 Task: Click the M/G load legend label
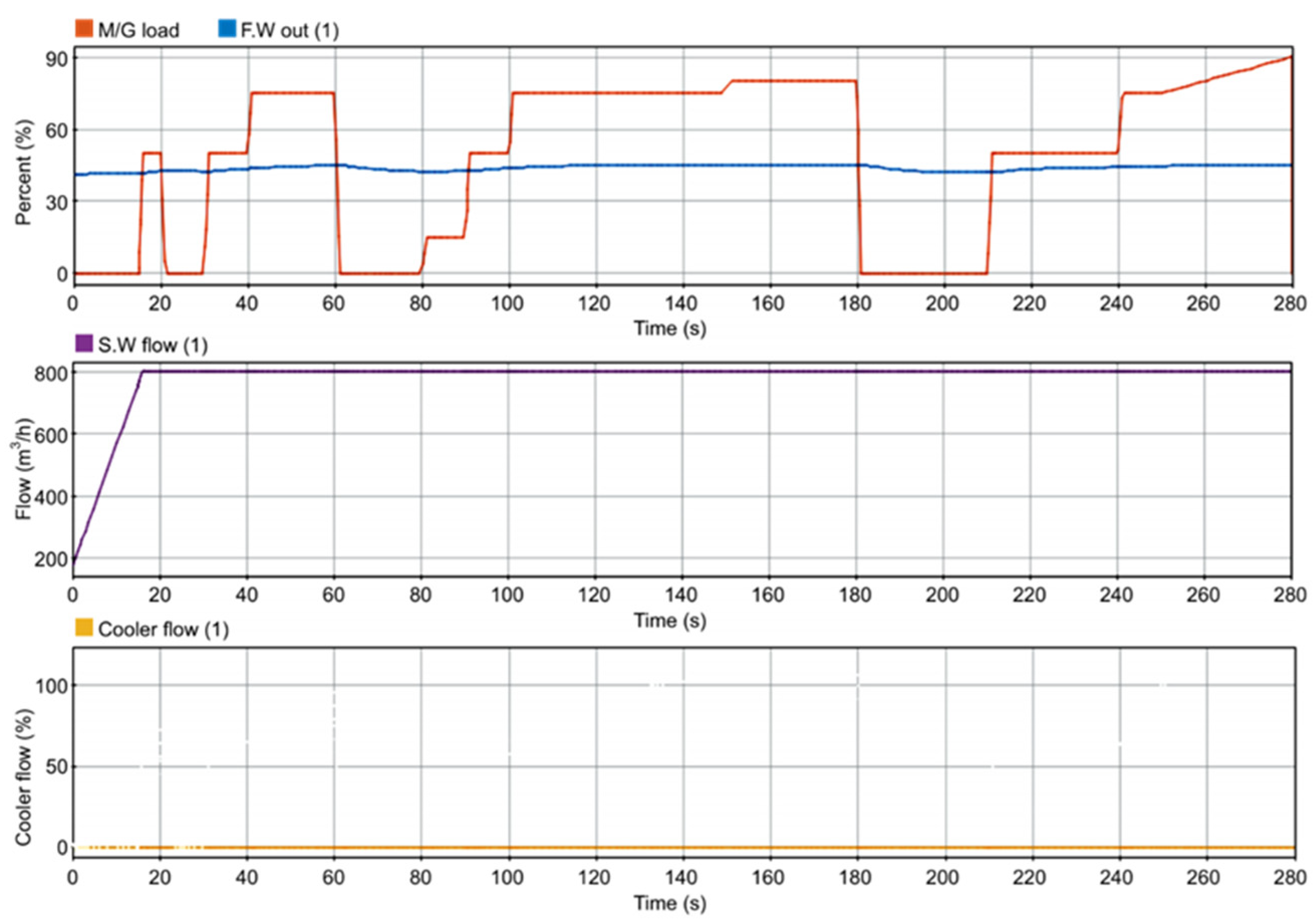coord(138,30)
